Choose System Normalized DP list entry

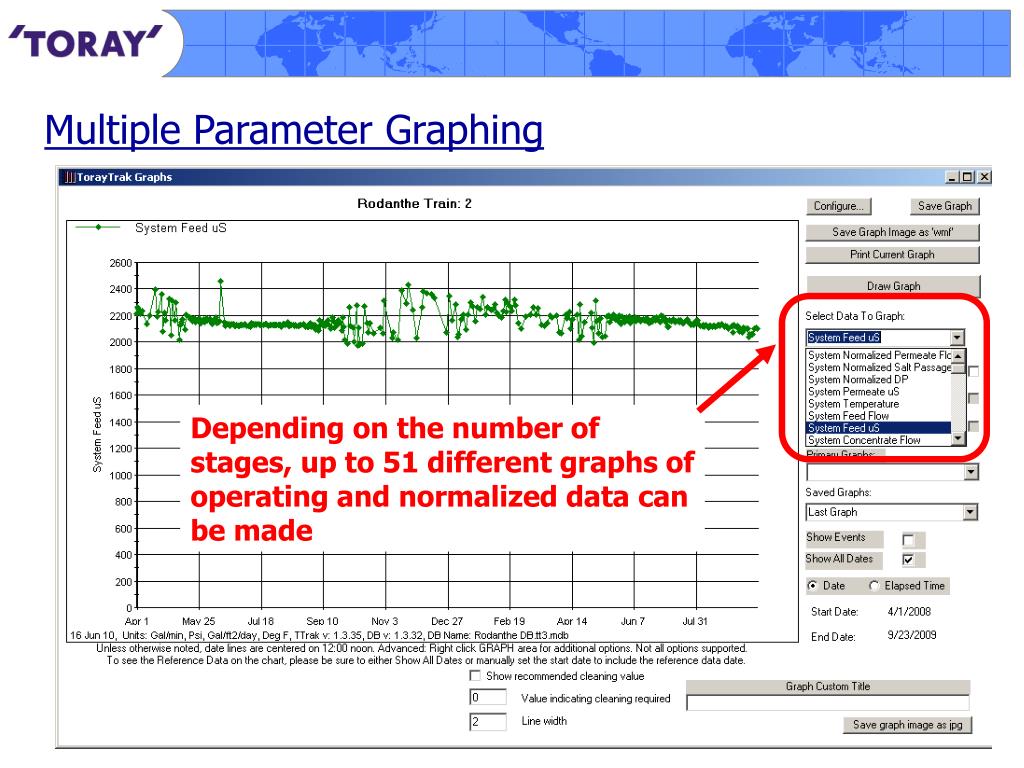pos(879,379)
